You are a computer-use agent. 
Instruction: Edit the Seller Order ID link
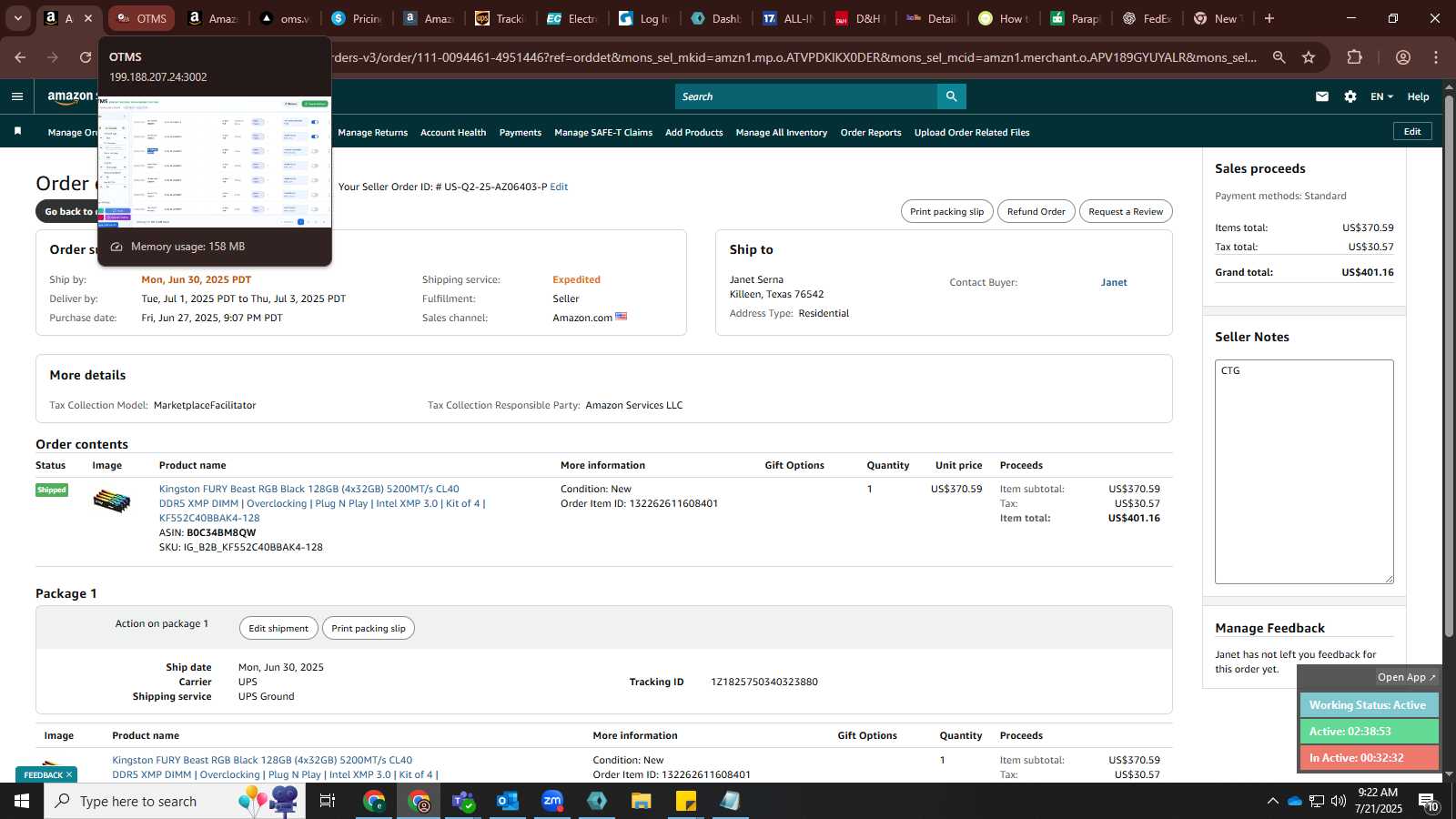(x=559, y=187)
